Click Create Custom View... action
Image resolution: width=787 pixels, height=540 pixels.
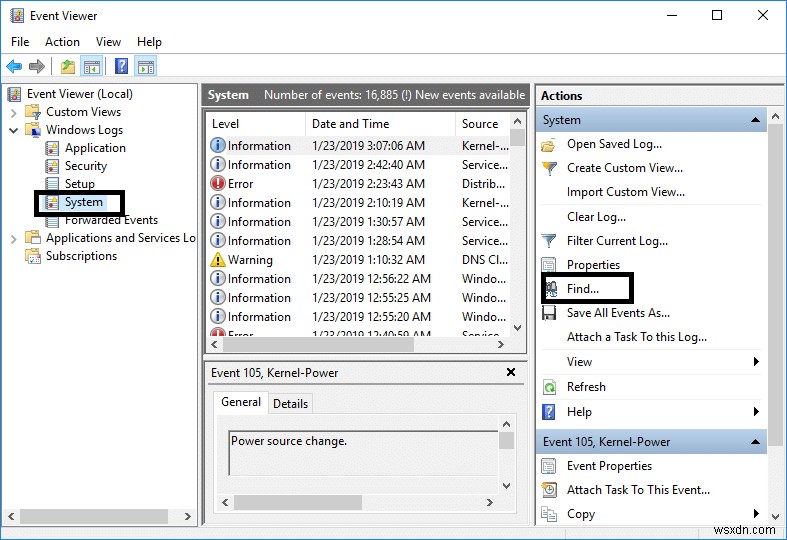pos(625,168)
